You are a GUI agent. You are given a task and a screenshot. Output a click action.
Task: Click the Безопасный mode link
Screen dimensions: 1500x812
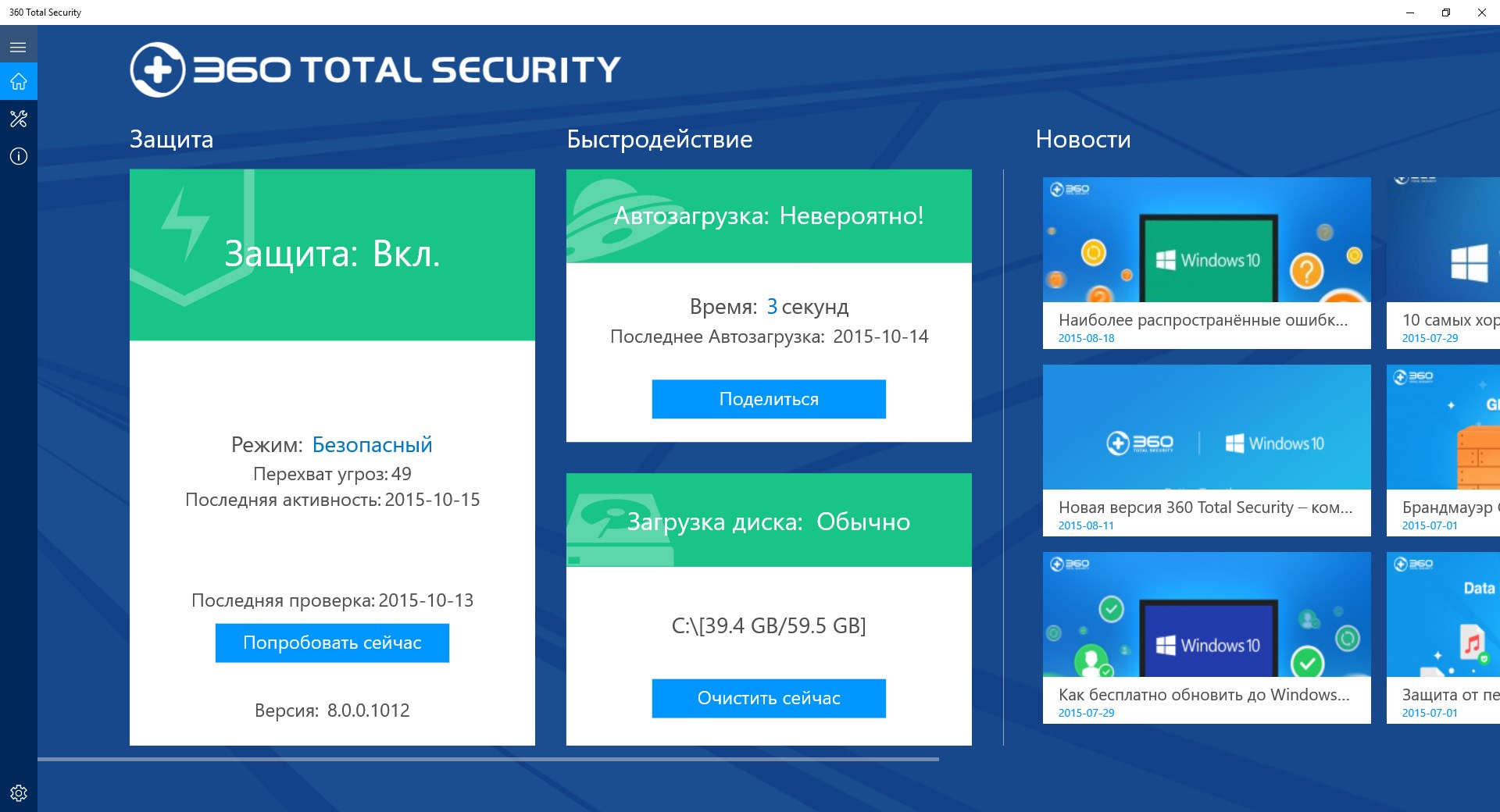(x=372, y=444)
